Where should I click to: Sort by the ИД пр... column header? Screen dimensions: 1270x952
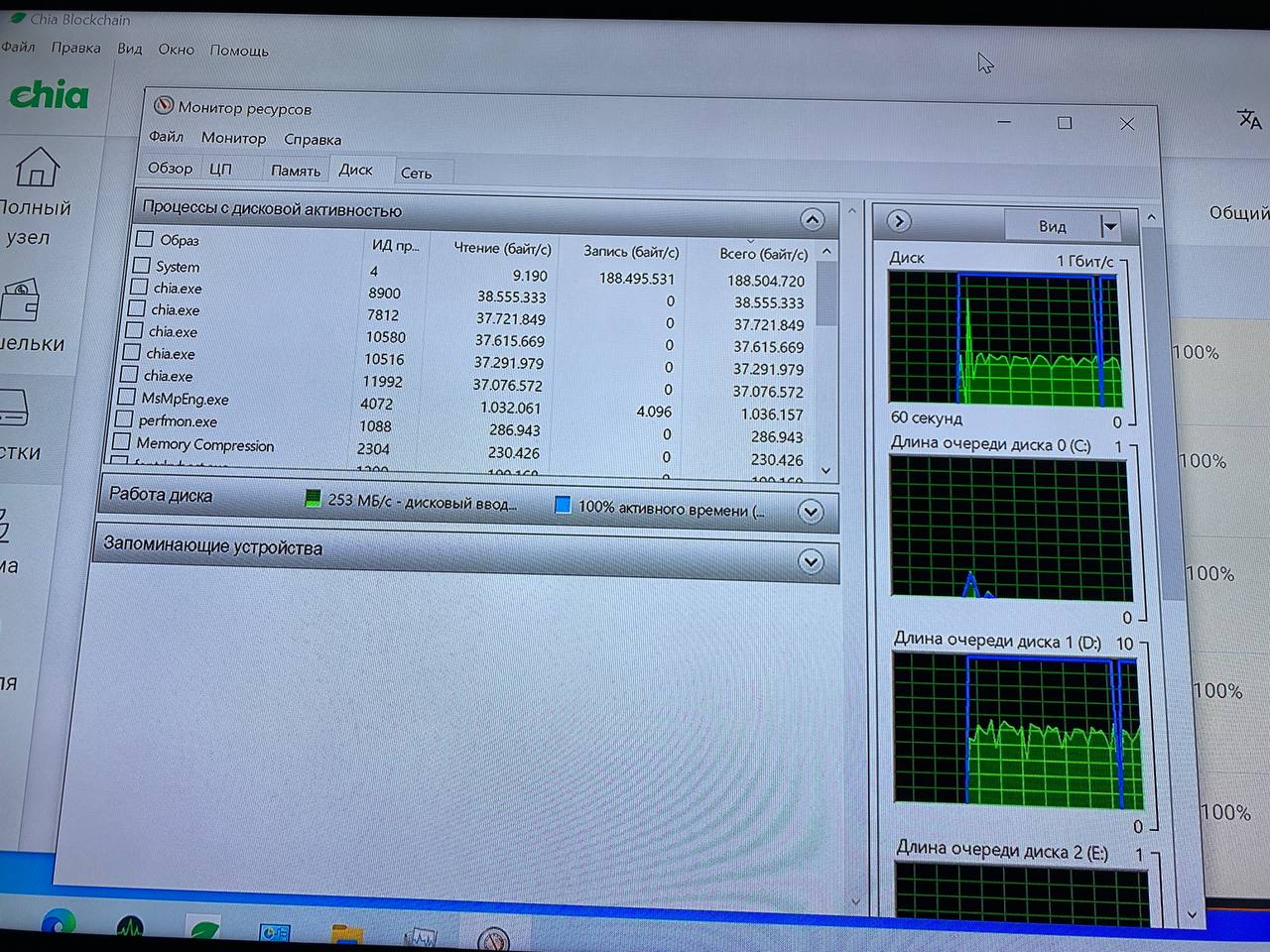tap(395, 245)
